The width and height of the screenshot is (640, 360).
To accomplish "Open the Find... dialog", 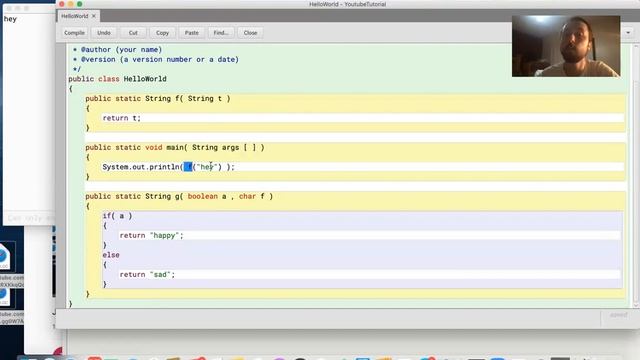I will pos(221,33).
